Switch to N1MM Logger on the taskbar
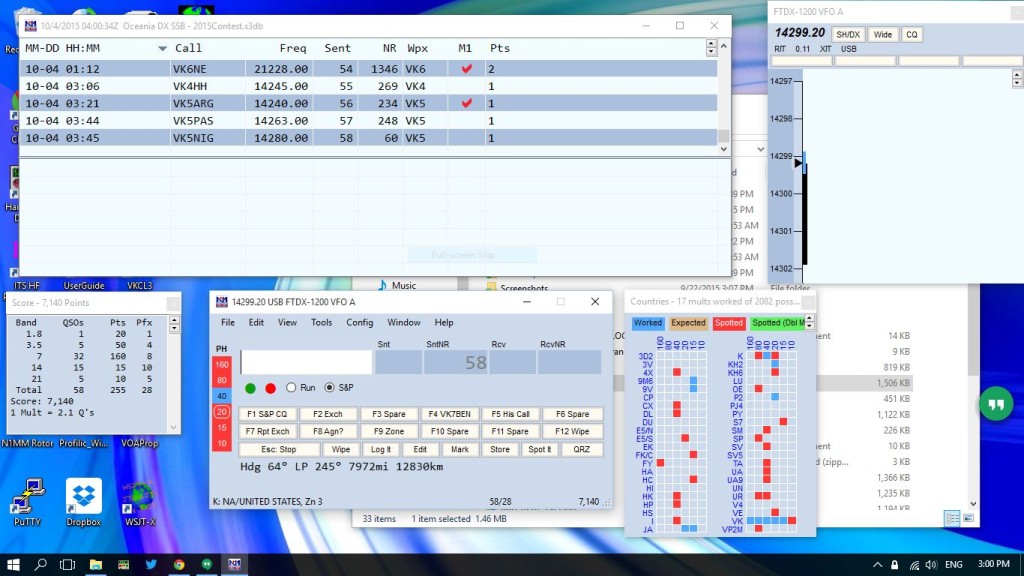Image resolution: width=1024 pixels, height=576 pixels. click(234, 564)
